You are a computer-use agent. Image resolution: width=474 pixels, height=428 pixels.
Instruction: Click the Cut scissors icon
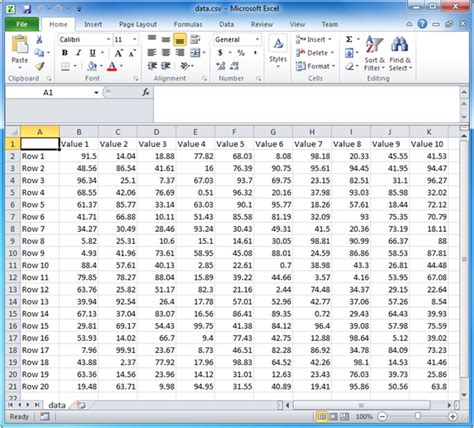click(x=39, y=40)
